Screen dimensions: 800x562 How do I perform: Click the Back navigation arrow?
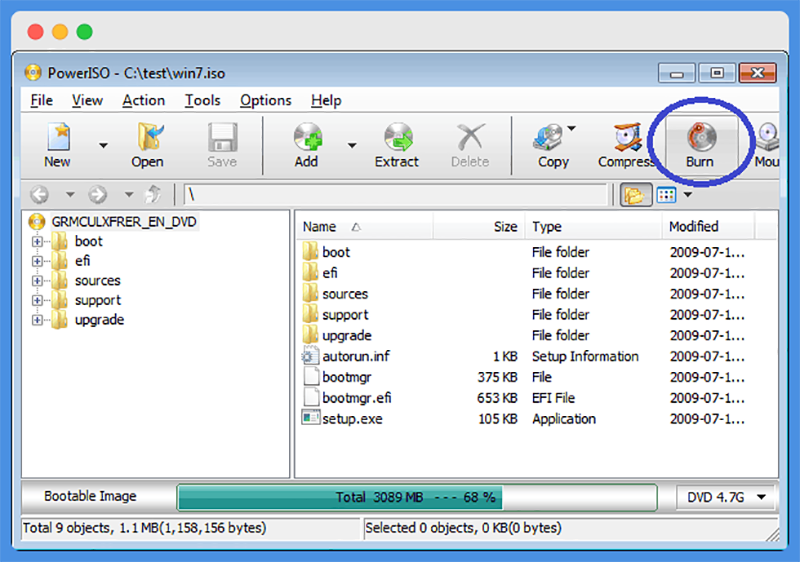coord(39,194)
